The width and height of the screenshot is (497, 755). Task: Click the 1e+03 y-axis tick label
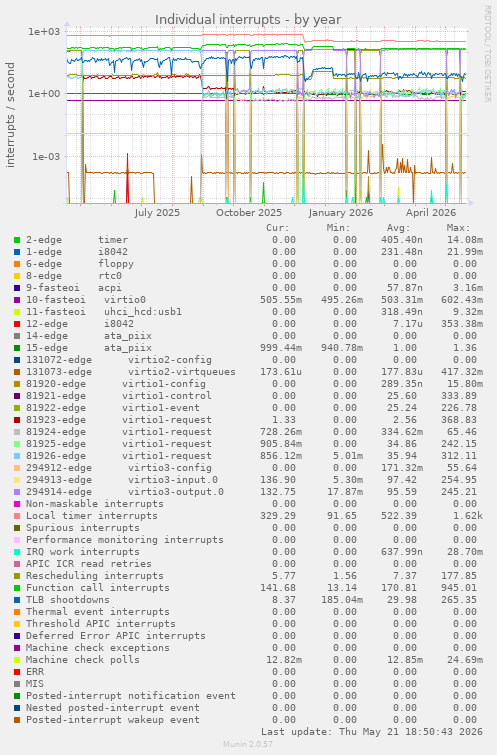point(44,32)
